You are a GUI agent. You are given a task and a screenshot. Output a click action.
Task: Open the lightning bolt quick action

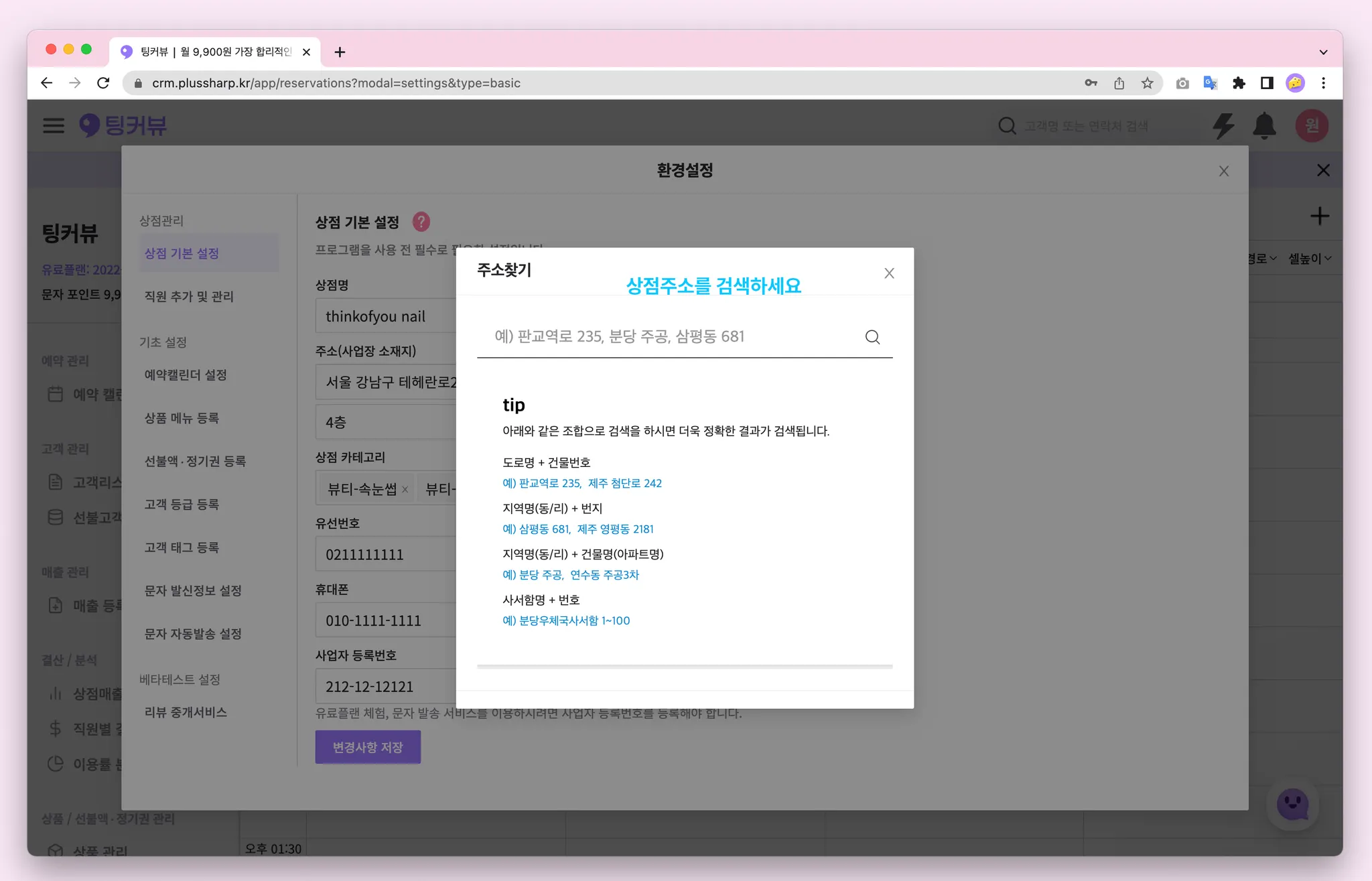click(1223, 125)
